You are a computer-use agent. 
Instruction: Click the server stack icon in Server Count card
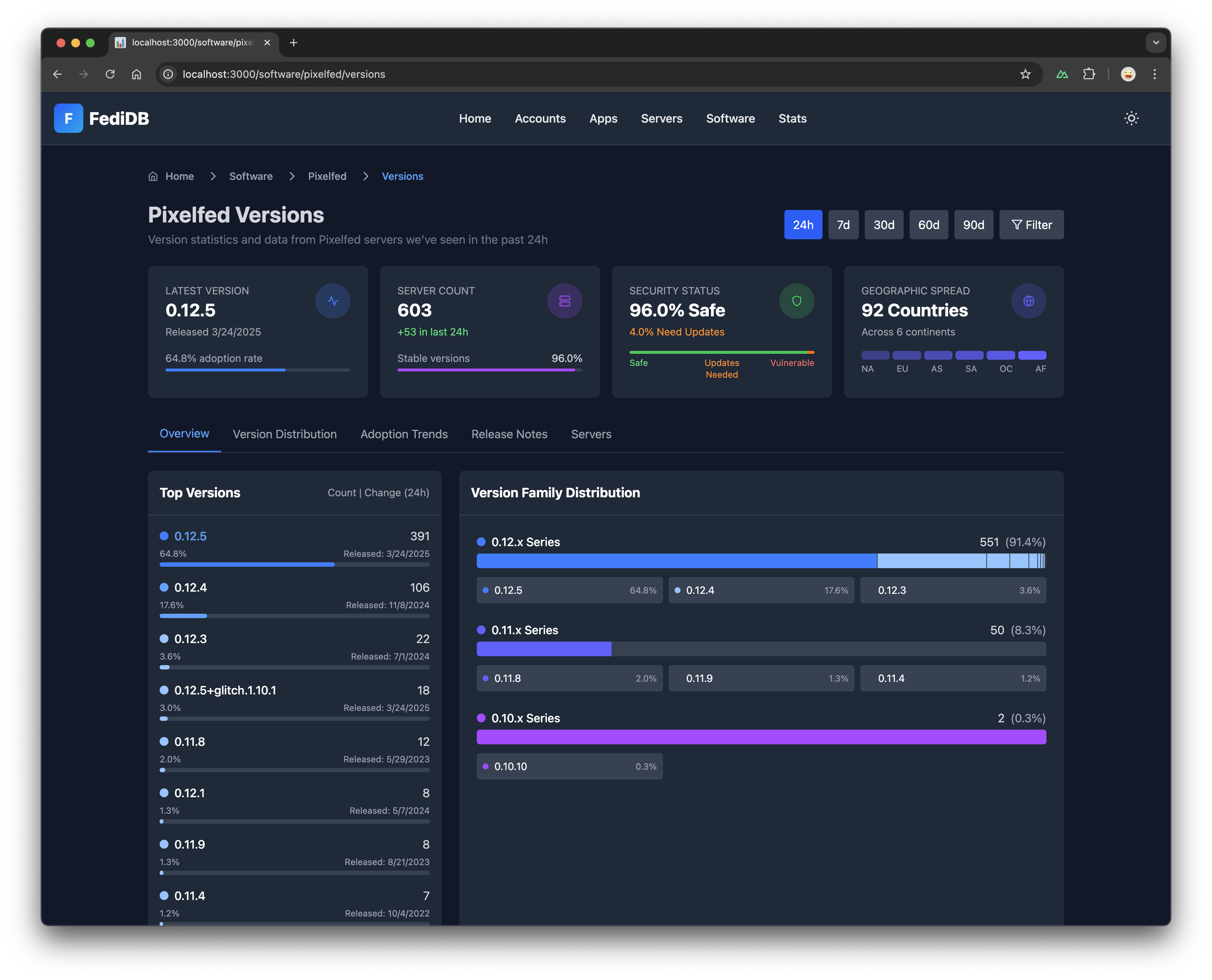pyautogui.click(x=565, y=301)
